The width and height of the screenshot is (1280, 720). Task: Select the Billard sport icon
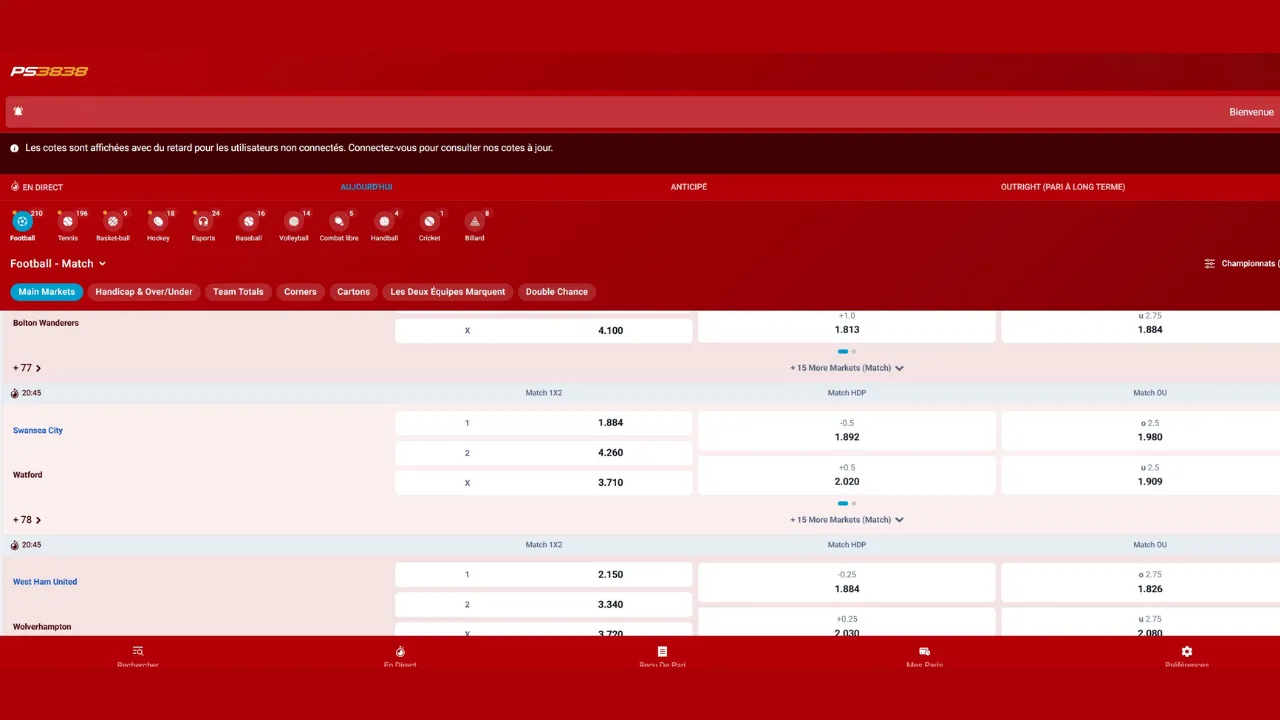(x=475, y=221)
